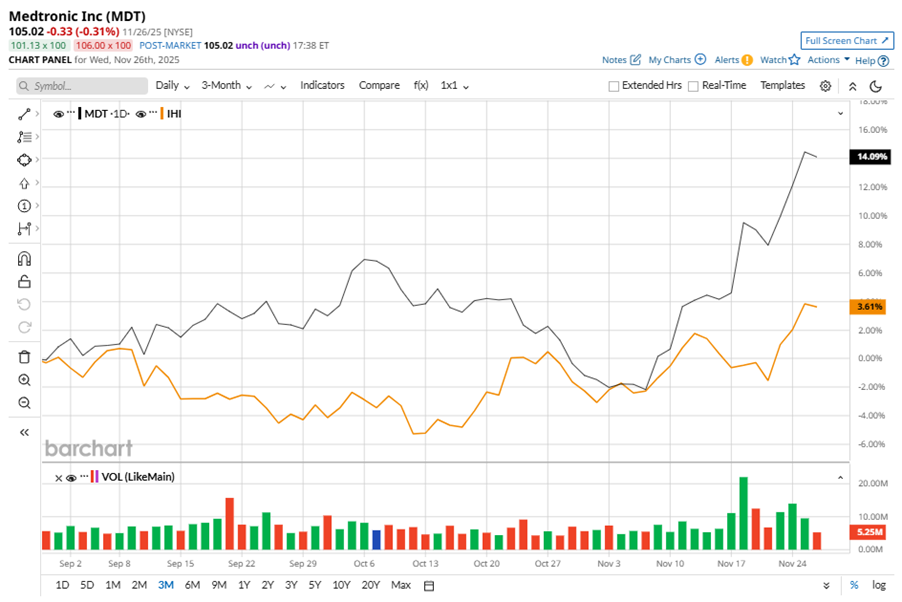
Task: Toggle log scale mode
Action: [878, 585]
